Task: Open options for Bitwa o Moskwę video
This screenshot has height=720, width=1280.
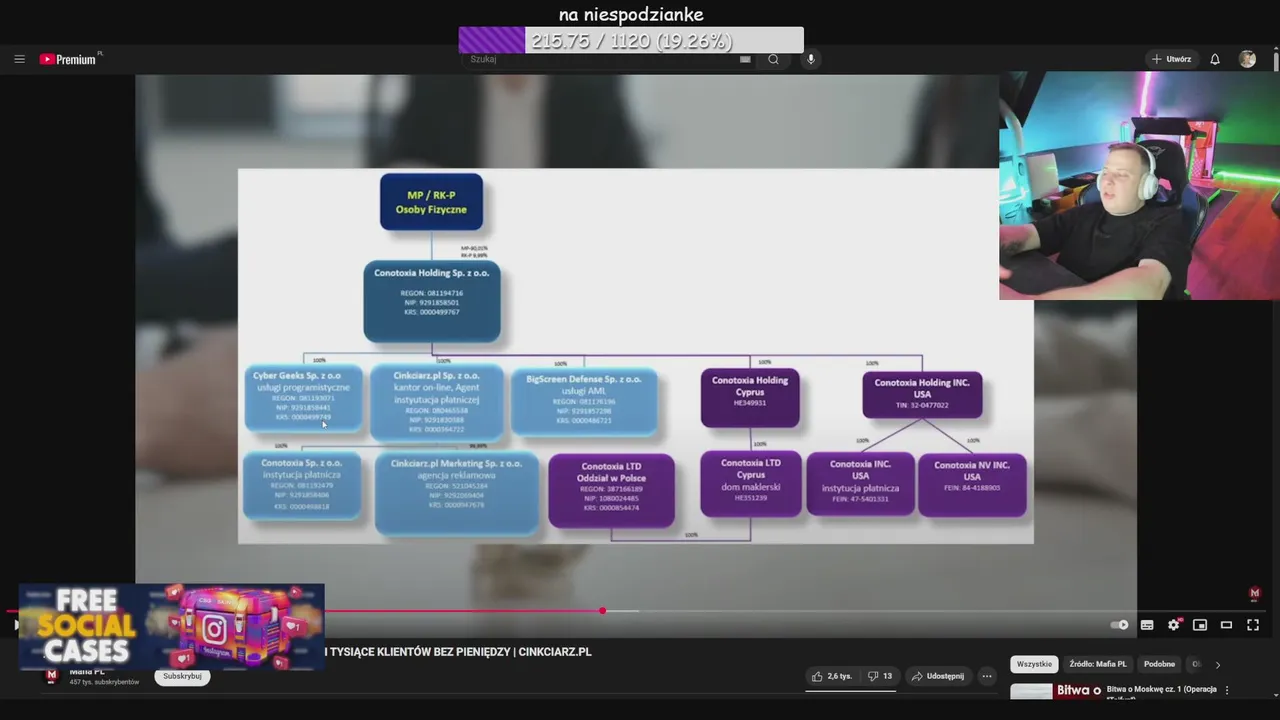Action: click(1227, 690)
